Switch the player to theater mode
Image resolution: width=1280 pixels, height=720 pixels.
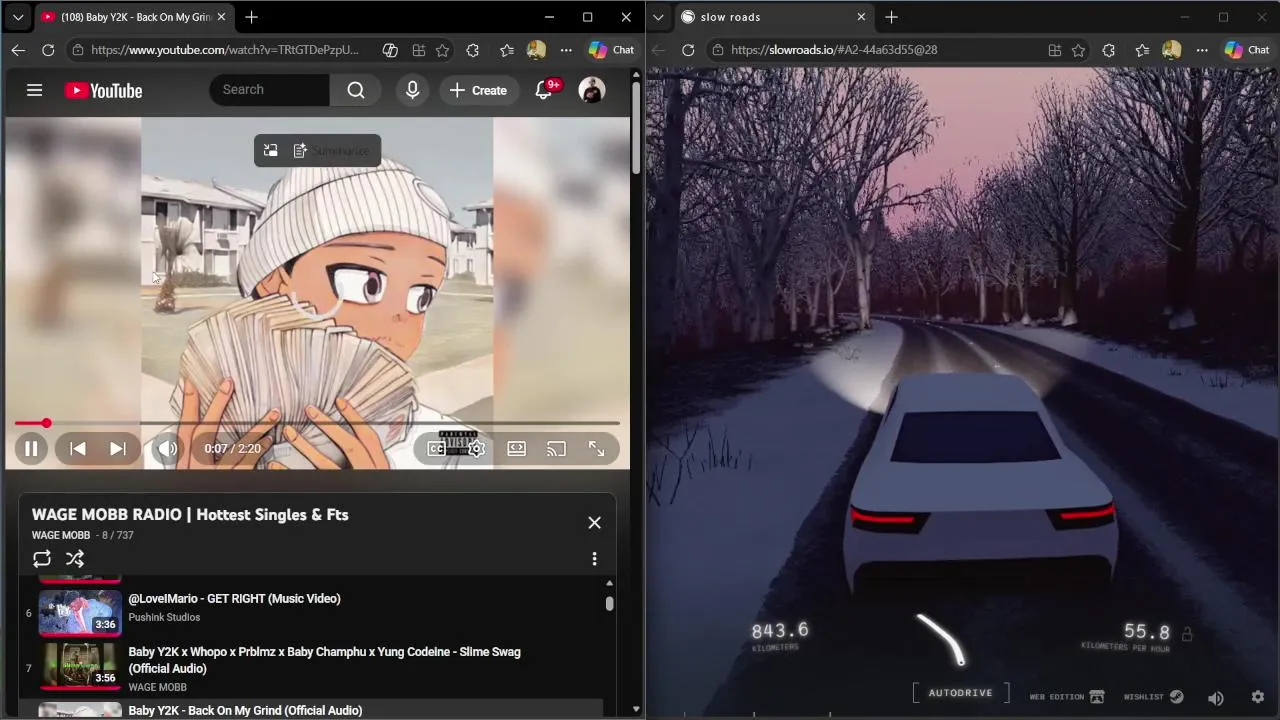click(x=516, y=449)
